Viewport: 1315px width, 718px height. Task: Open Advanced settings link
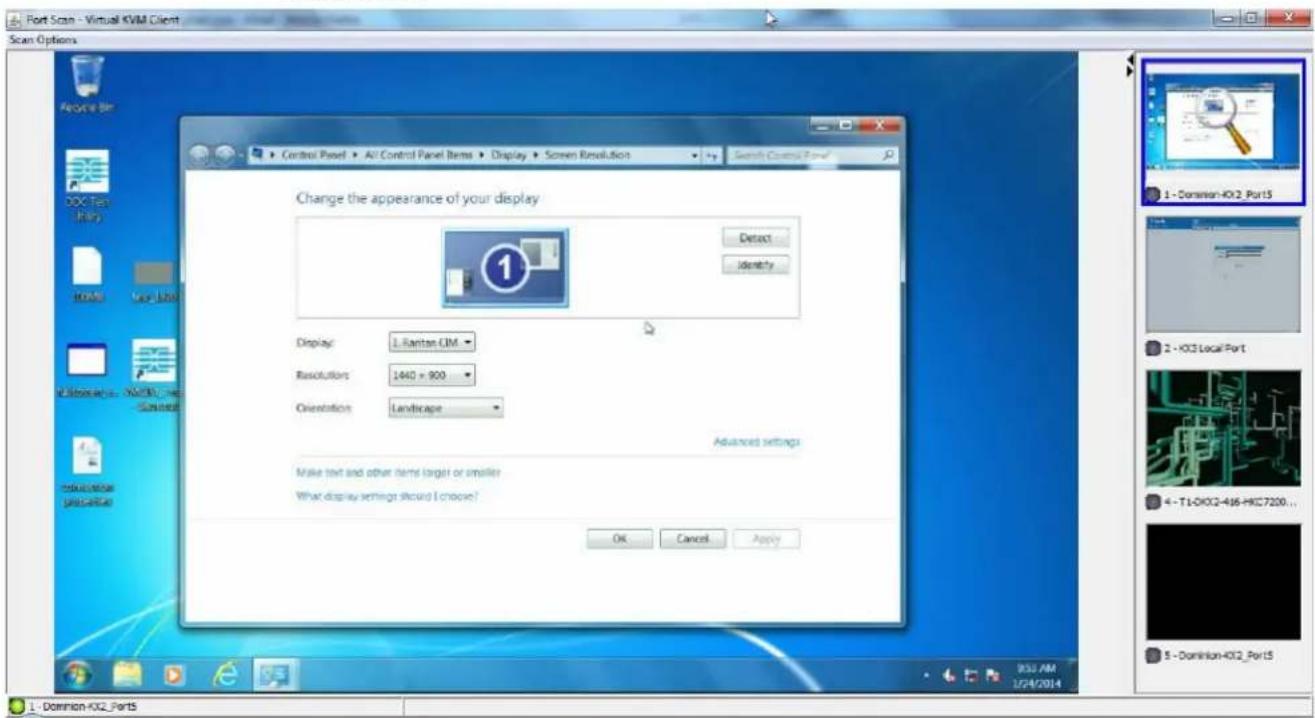tap(757, 441)
